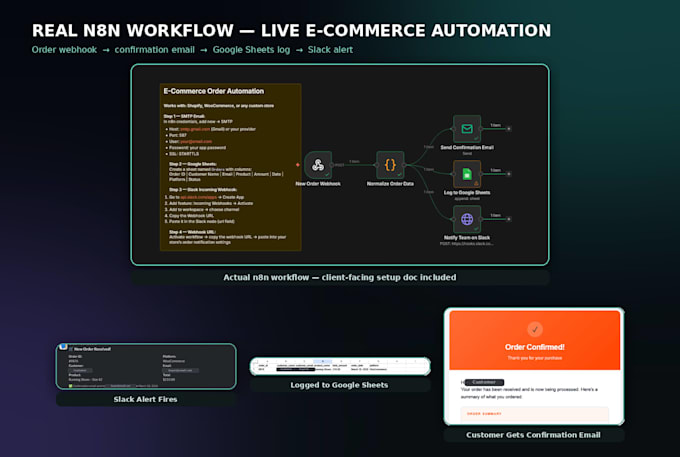Click the 'Log to Google Sheets' node label
This screenshot has height=457, width=680.
[x=467, y=193]
